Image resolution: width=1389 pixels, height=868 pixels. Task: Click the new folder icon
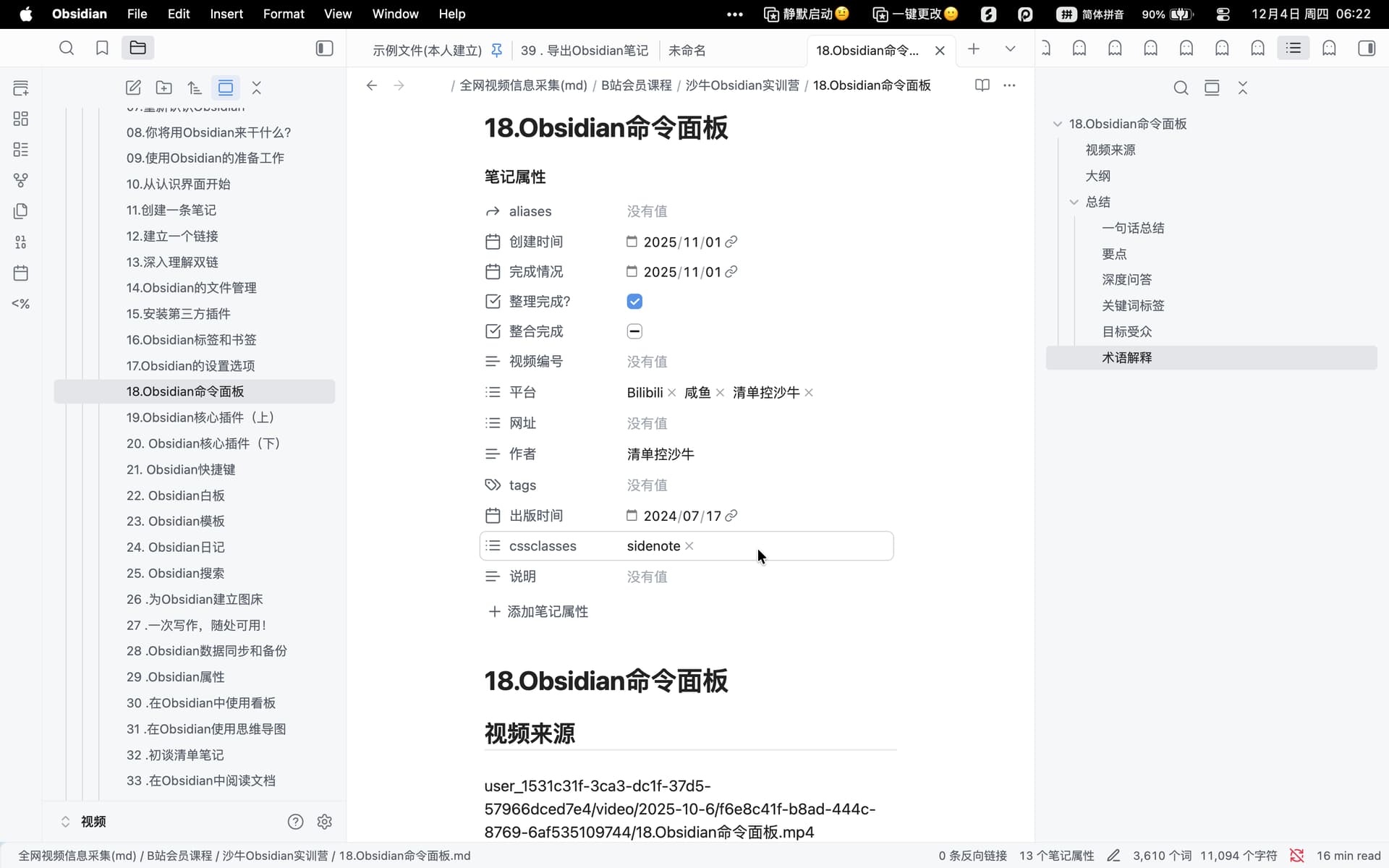click(164, 88)
